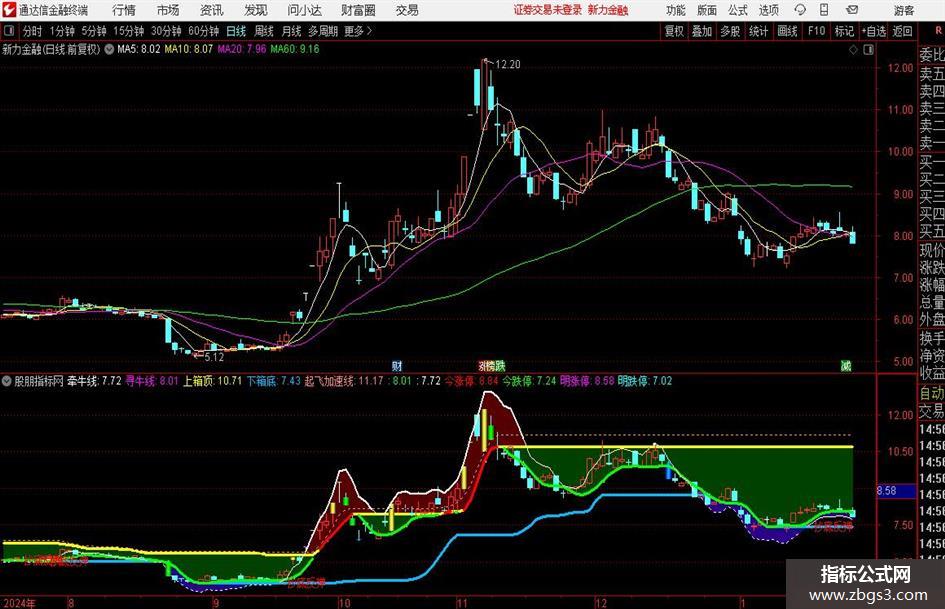
Task: Click the red 新力金融 link in title bar
Action: [608, 10]
